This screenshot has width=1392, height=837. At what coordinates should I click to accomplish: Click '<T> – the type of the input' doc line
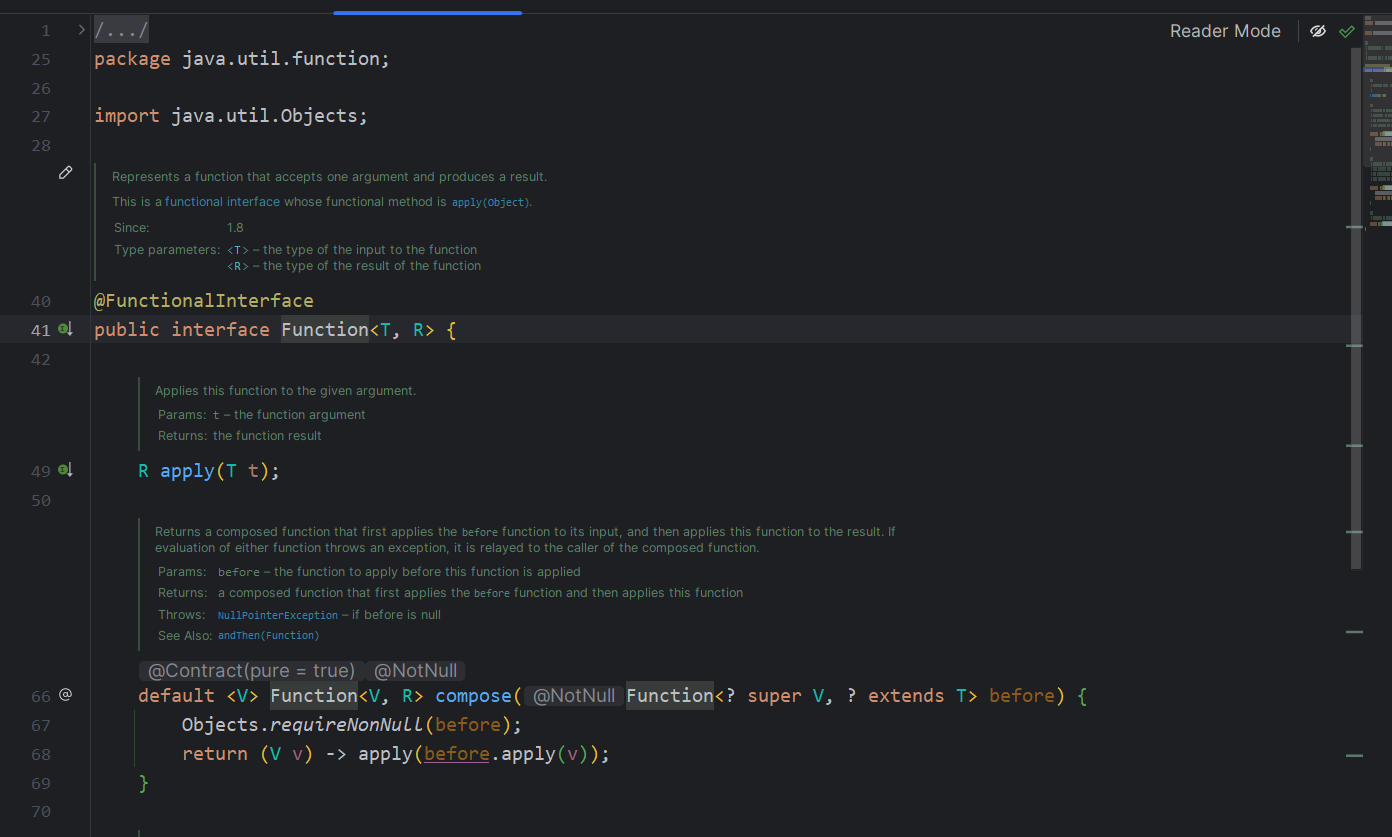point(352,250)
